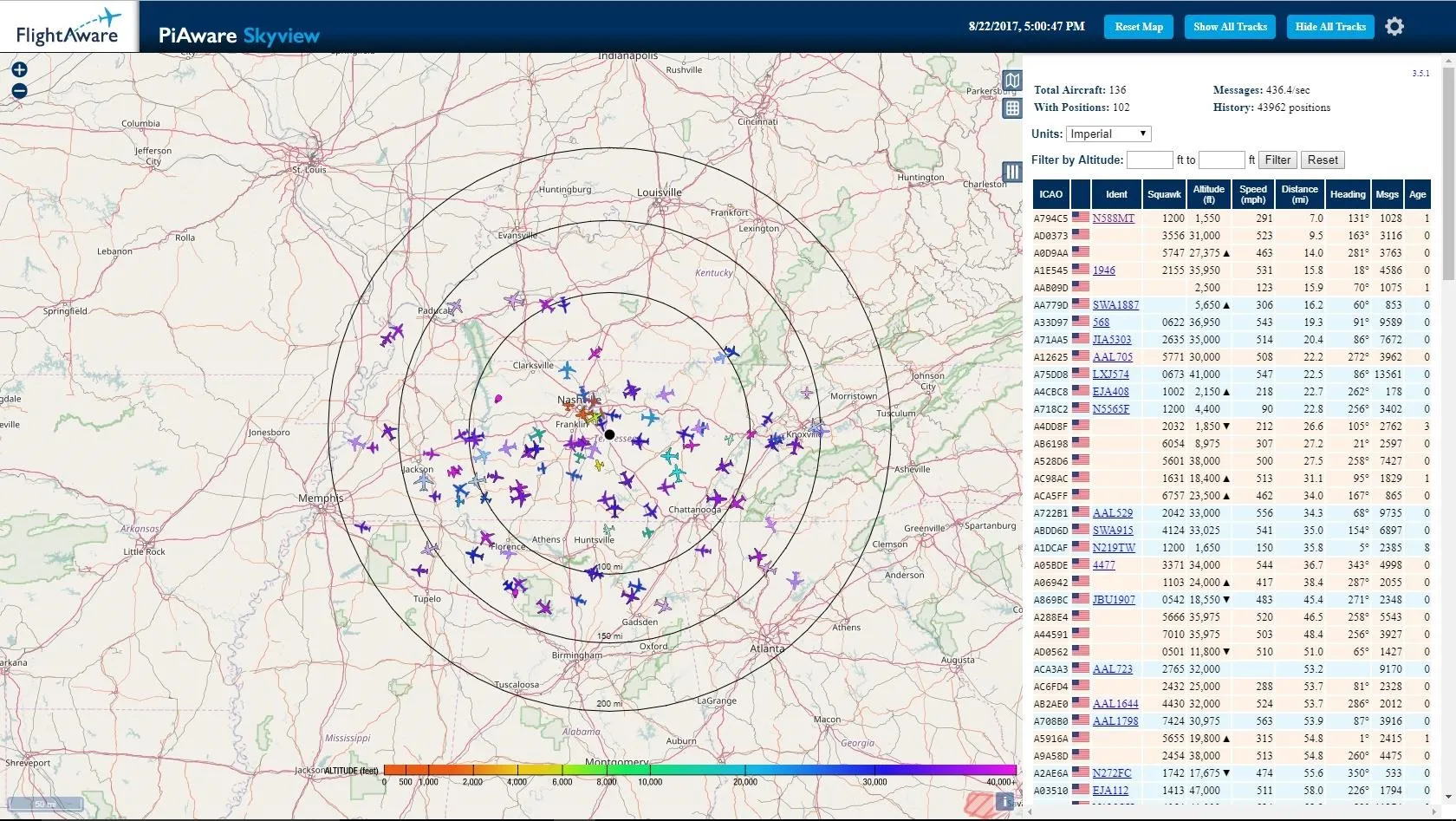Open the map layer switcher icon

pyautogui.click(x=1012, y=81)
